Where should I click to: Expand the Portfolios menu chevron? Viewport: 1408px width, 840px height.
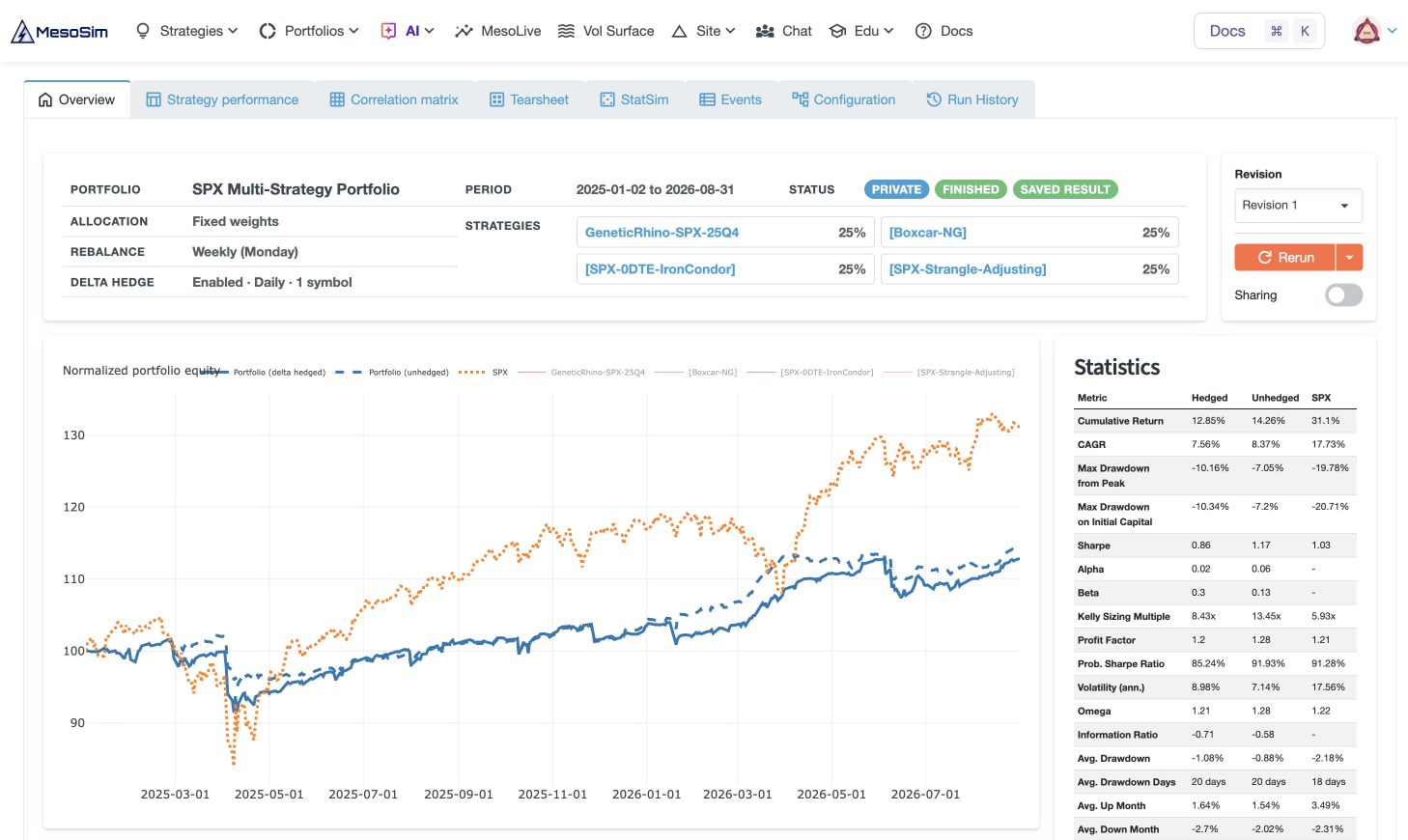pyautogui.click(x=353, y=31)
